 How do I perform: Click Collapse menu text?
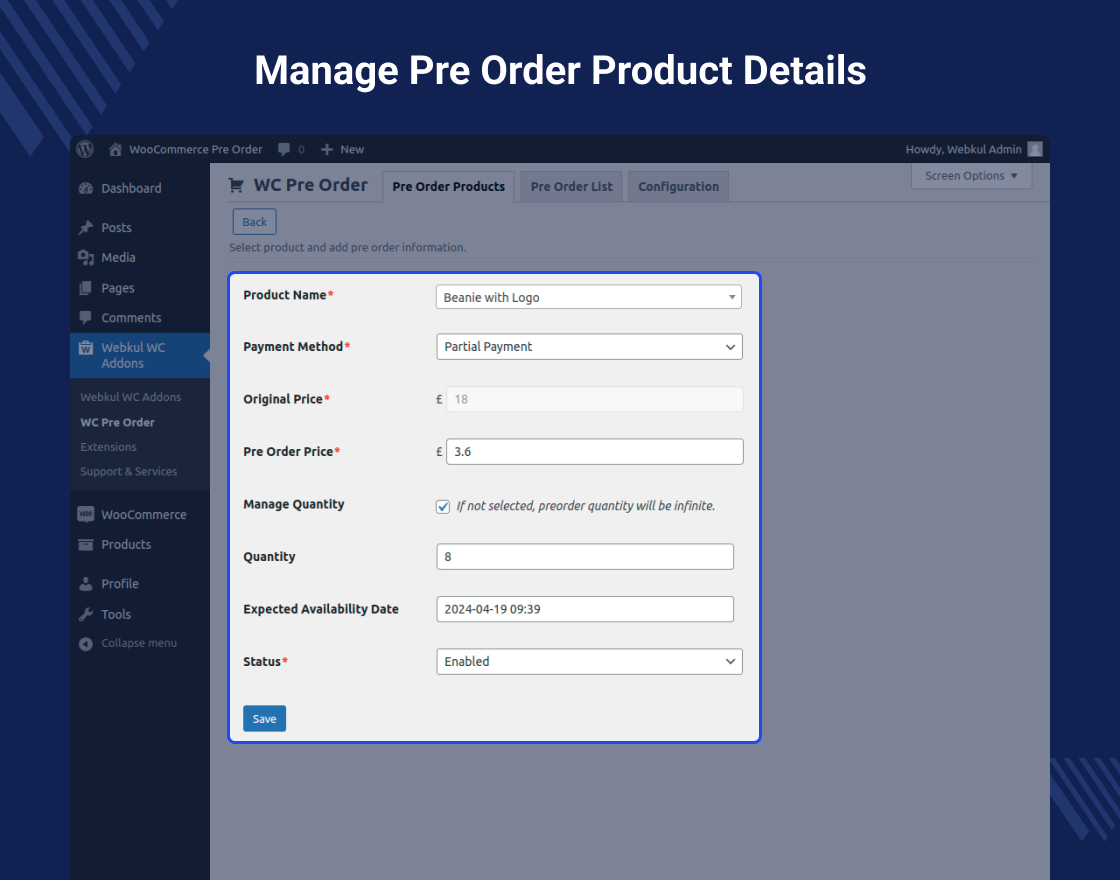(139, 643)
